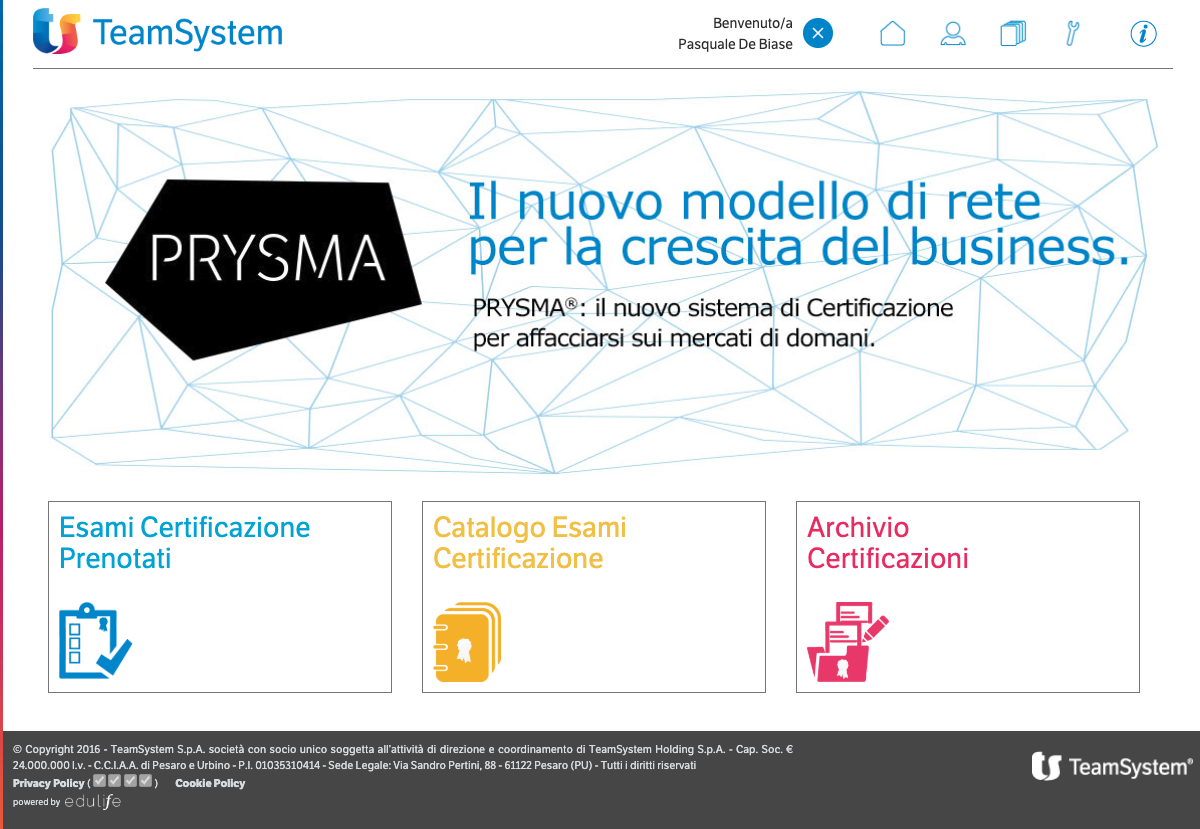The image size is (1200, 829).
Task: Log out using the blue X icon
Action: click(x=817, y=33)
